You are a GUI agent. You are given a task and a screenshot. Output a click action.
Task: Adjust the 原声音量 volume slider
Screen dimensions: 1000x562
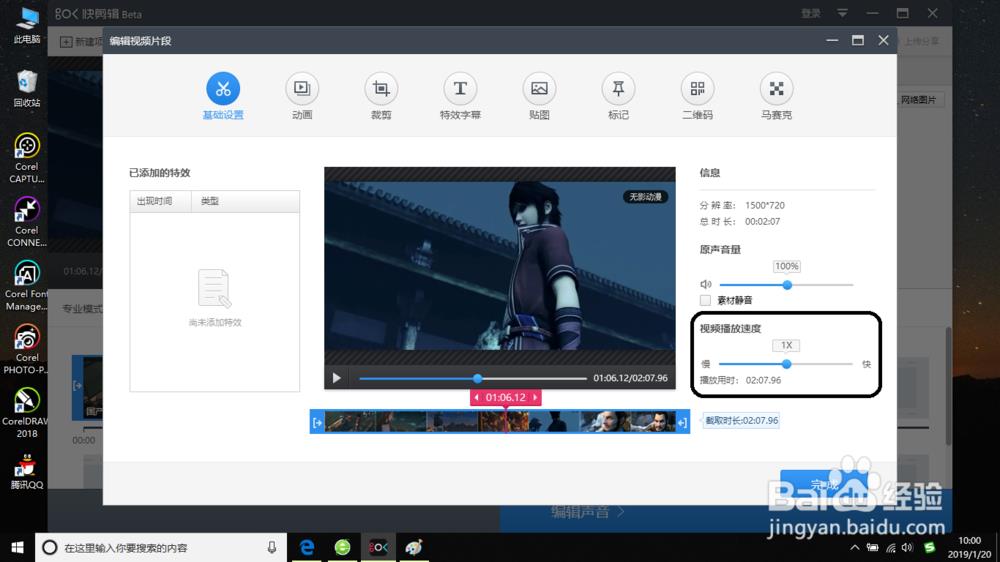786,285
